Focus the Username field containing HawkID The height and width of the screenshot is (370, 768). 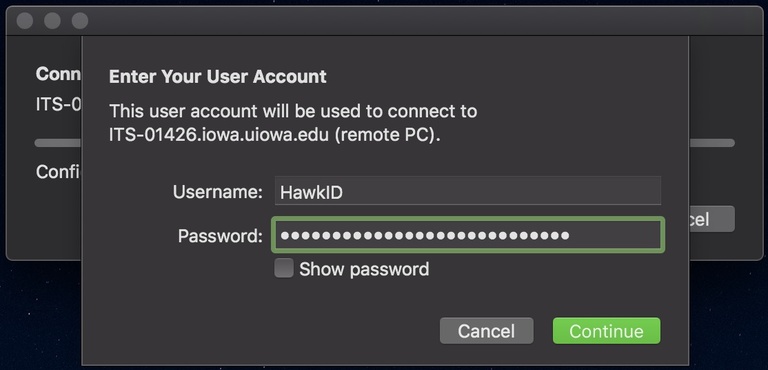tap(467, 191)
